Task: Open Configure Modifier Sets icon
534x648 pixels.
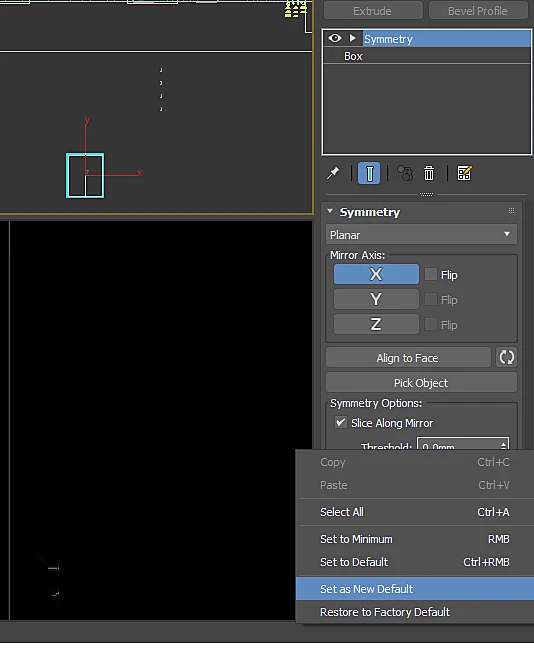Action: (x=464, y=173)
